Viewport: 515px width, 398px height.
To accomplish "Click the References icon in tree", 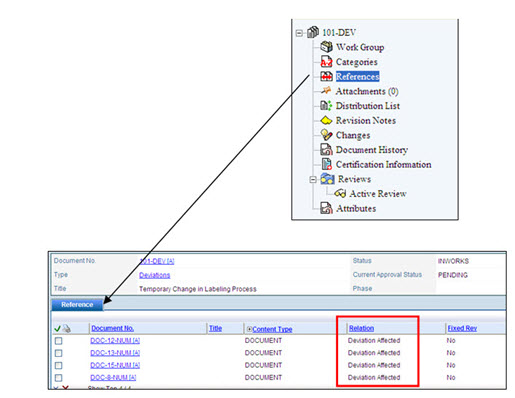I will tap(326, 76).
